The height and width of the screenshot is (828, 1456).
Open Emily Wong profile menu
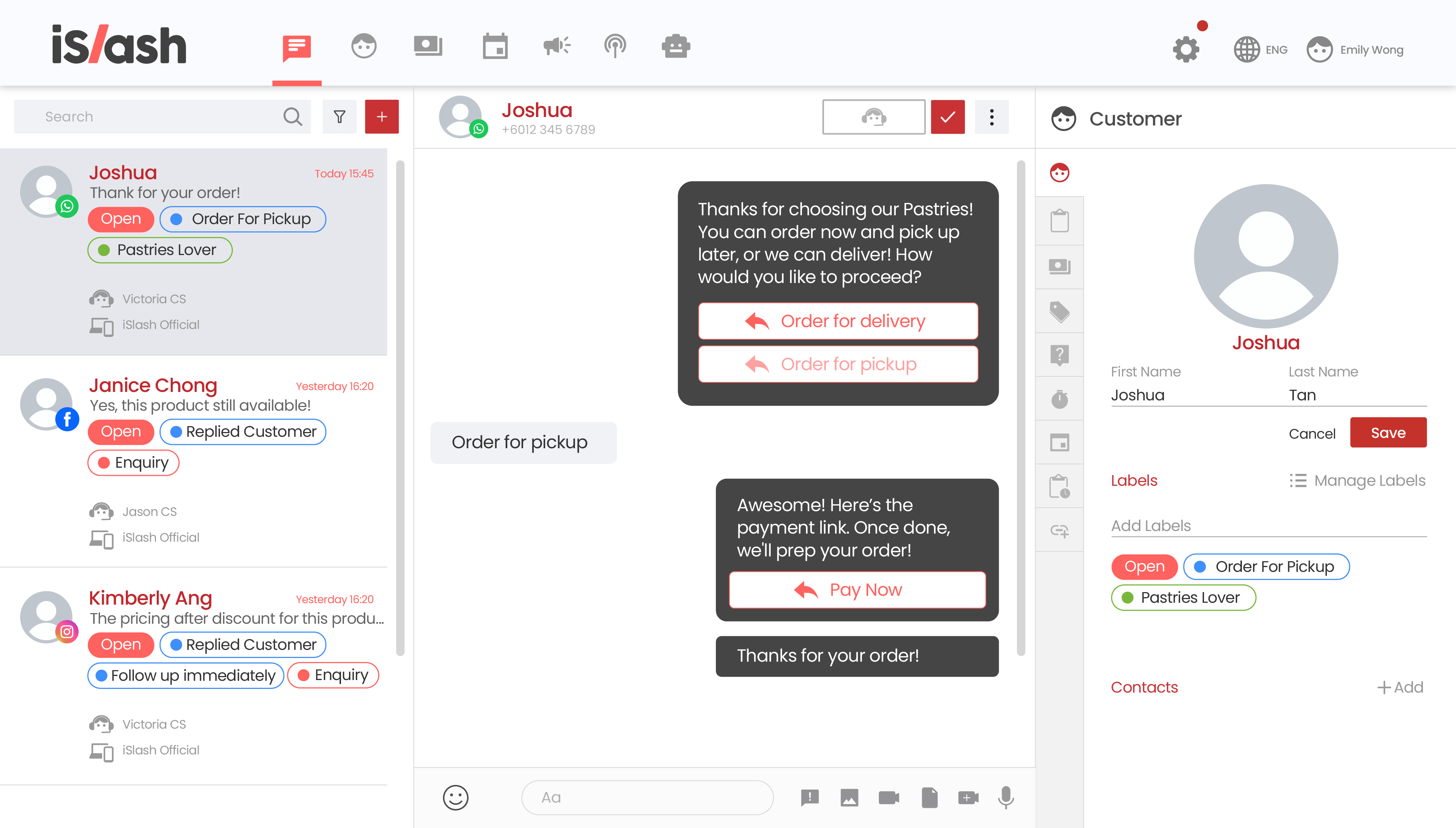pyautogui.click(x=1356, y=50)
